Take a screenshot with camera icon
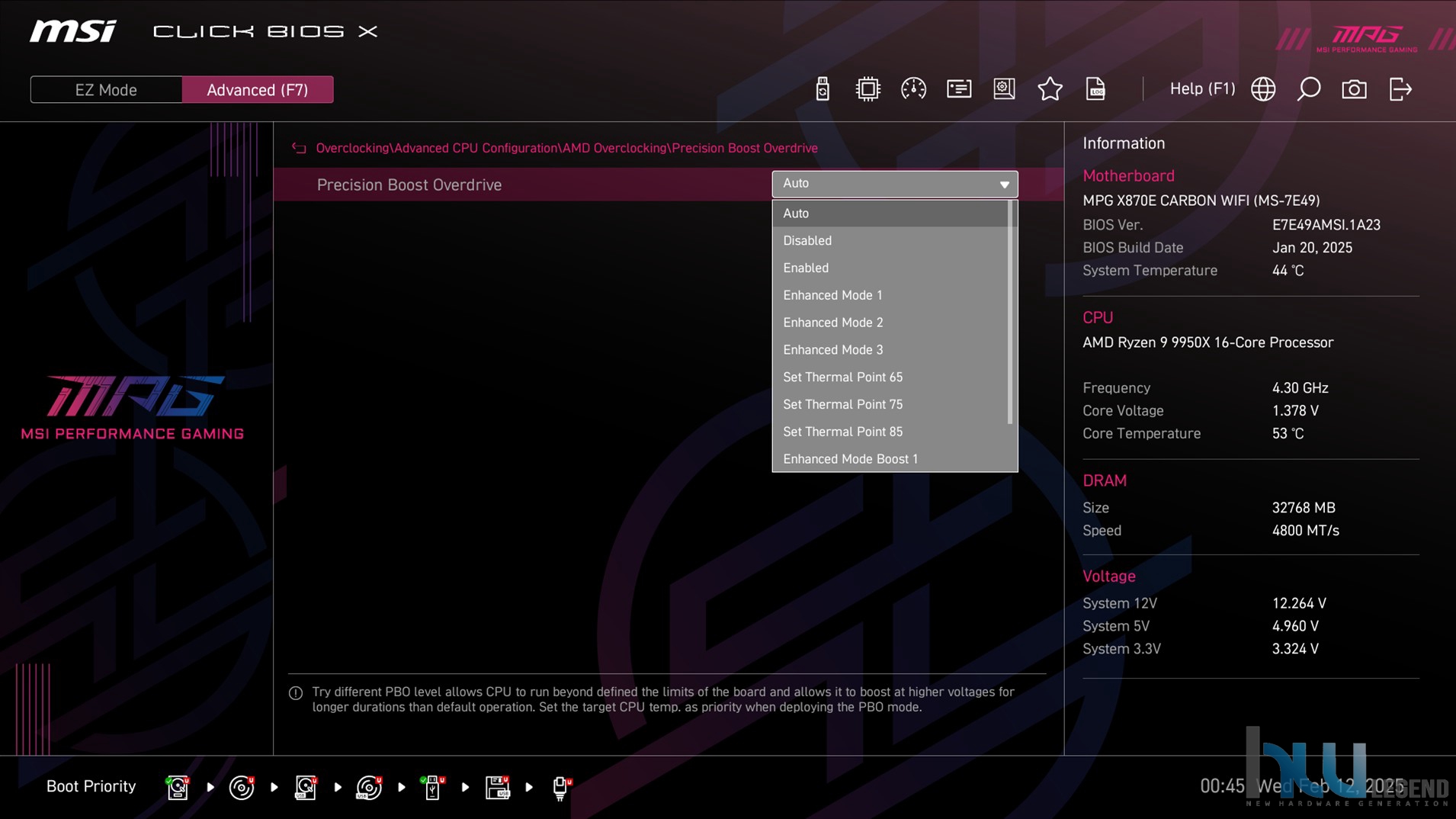This screenshot has height=819, width=1456. [x=1354, y=89]
